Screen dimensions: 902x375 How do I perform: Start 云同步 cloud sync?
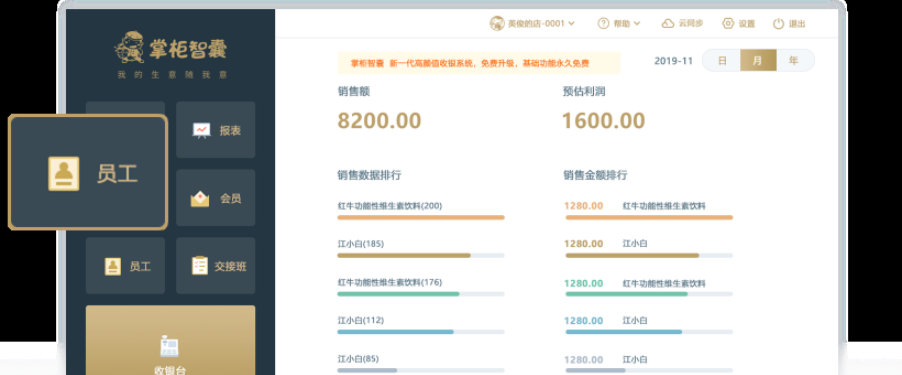click(x=682, y=24)
